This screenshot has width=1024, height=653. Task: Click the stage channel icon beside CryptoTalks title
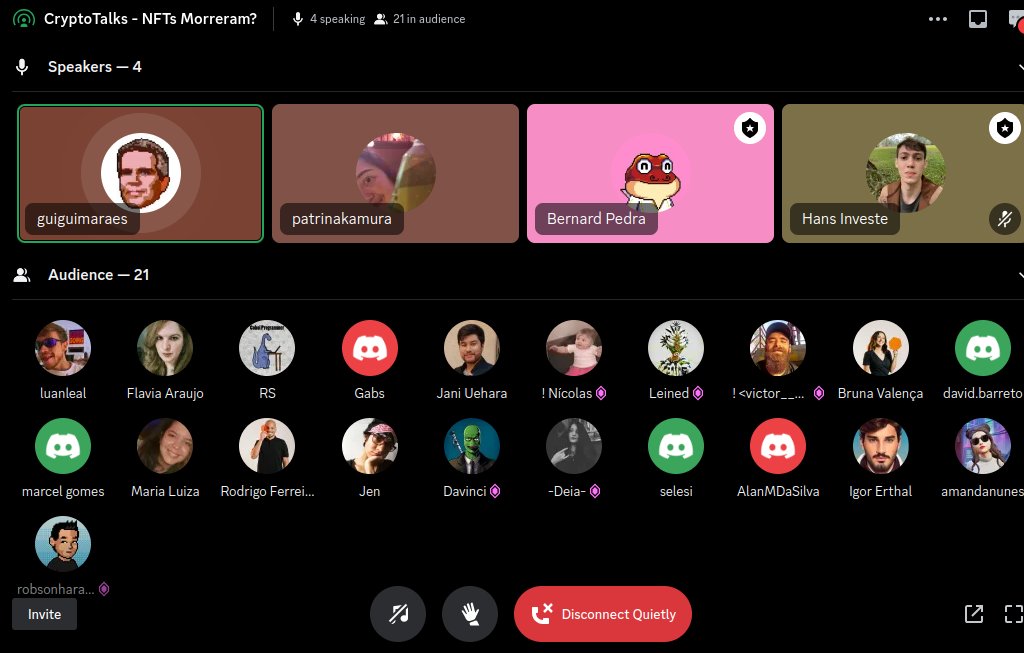tap(24, 19)
